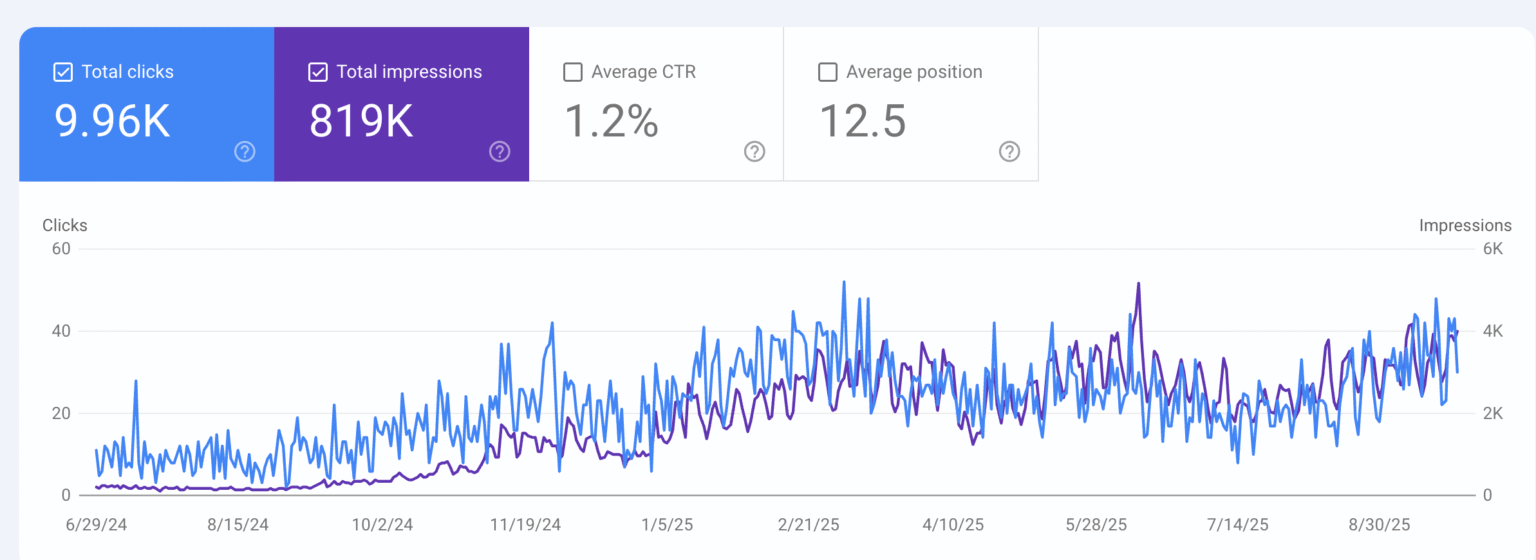Click the 6K impressions axis label
Screen dimensions: 1536x560
[1492, 249]
